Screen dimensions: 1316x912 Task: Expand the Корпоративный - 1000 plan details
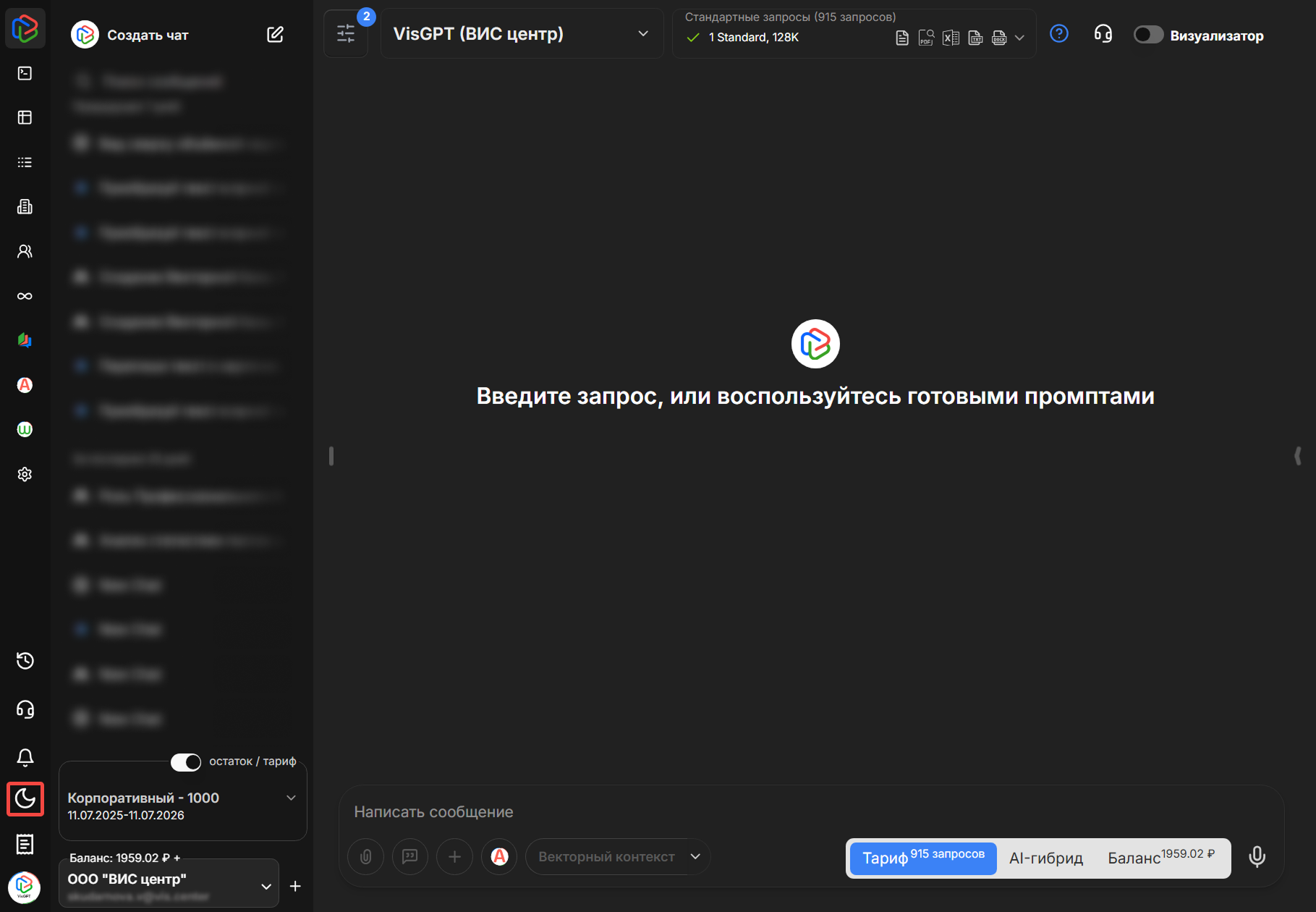click(292, 797)
